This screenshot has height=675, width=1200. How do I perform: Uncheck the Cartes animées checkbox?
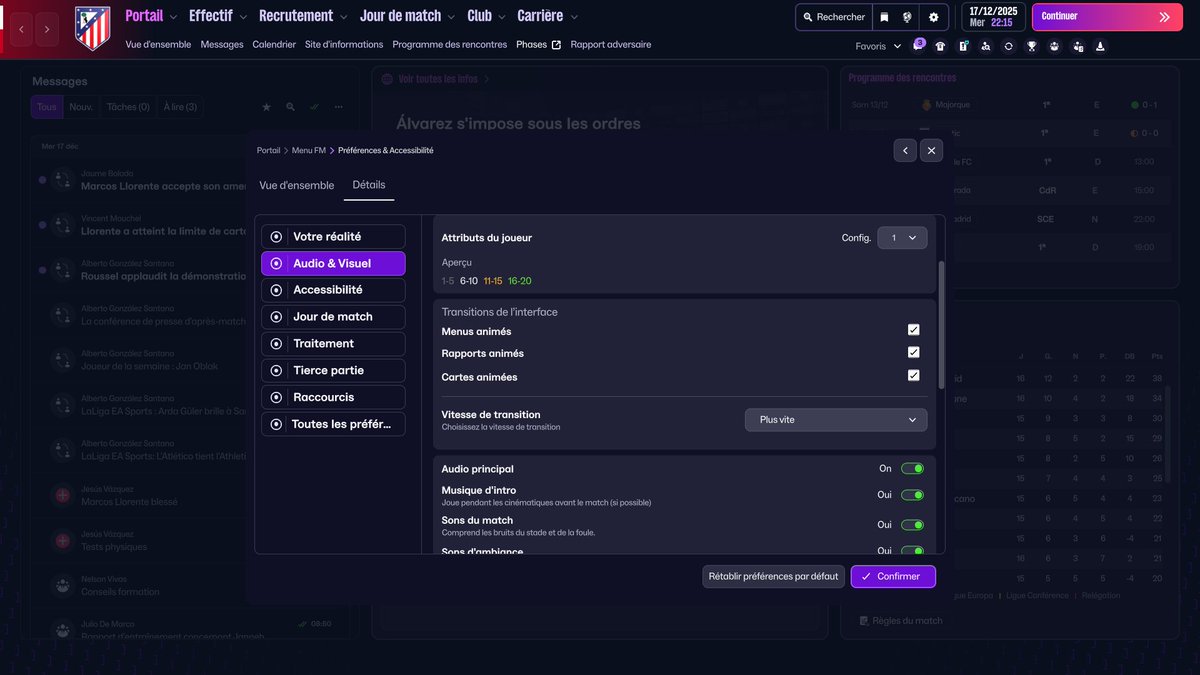point(913,375)
